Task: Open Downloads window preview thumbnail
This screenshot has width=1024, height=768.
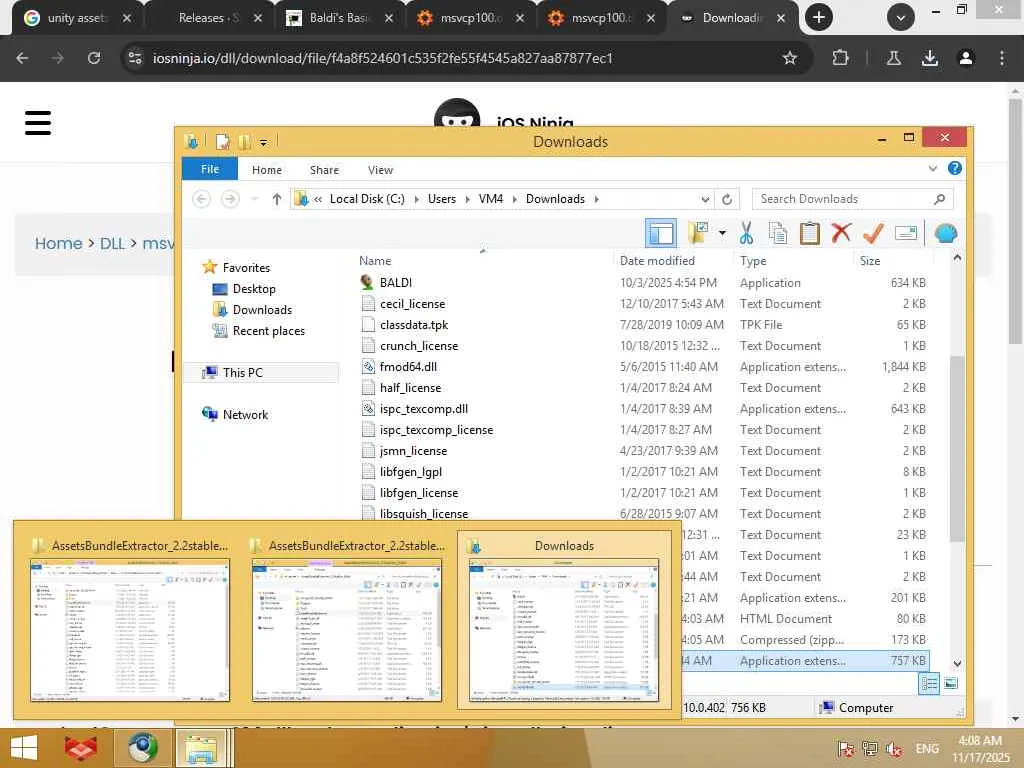Action: click(x=564, y=630)
